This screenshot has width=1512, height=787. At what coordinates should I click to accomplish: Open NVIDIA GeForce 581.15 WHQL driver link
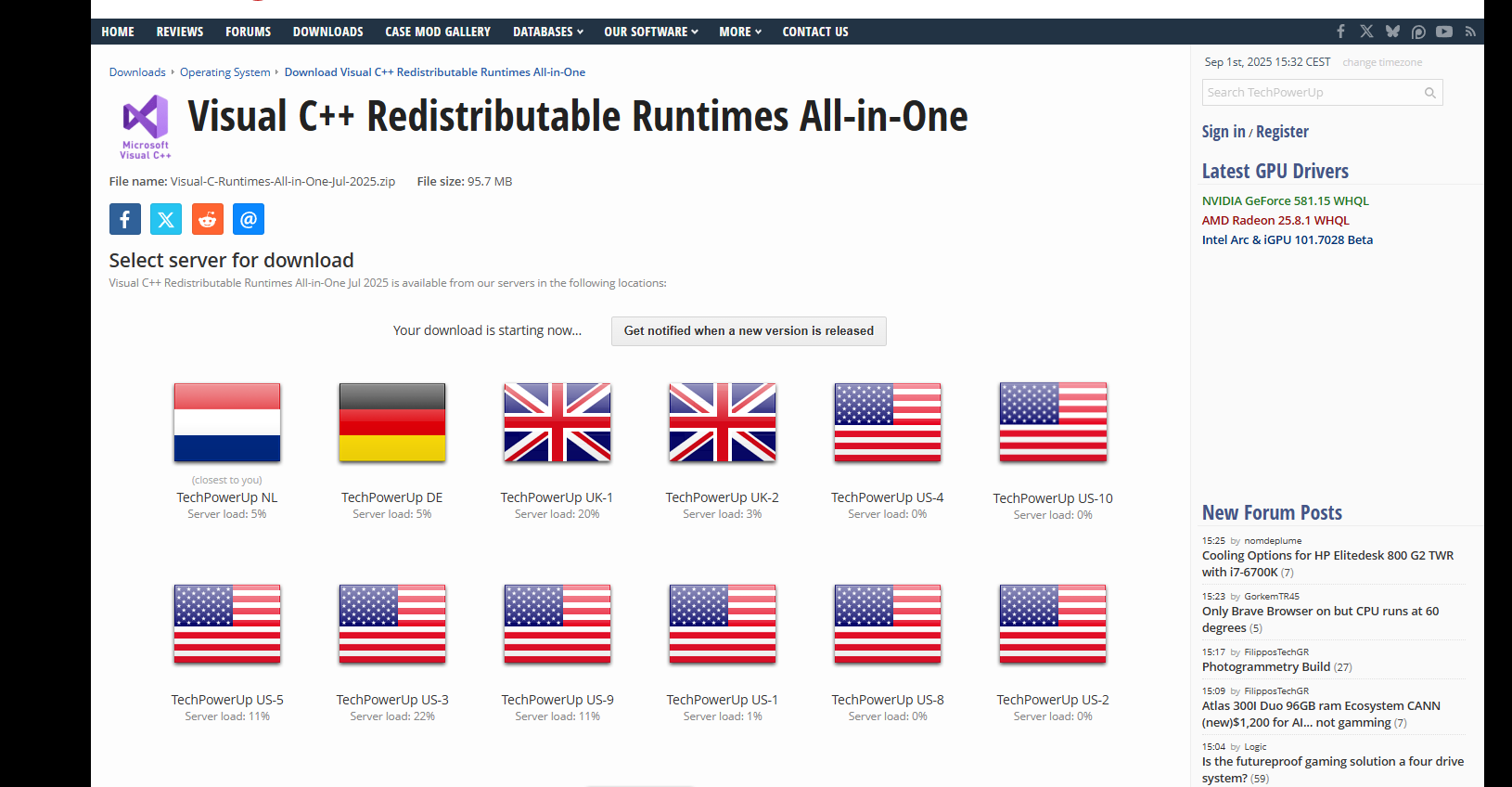tap(1286, 200)
